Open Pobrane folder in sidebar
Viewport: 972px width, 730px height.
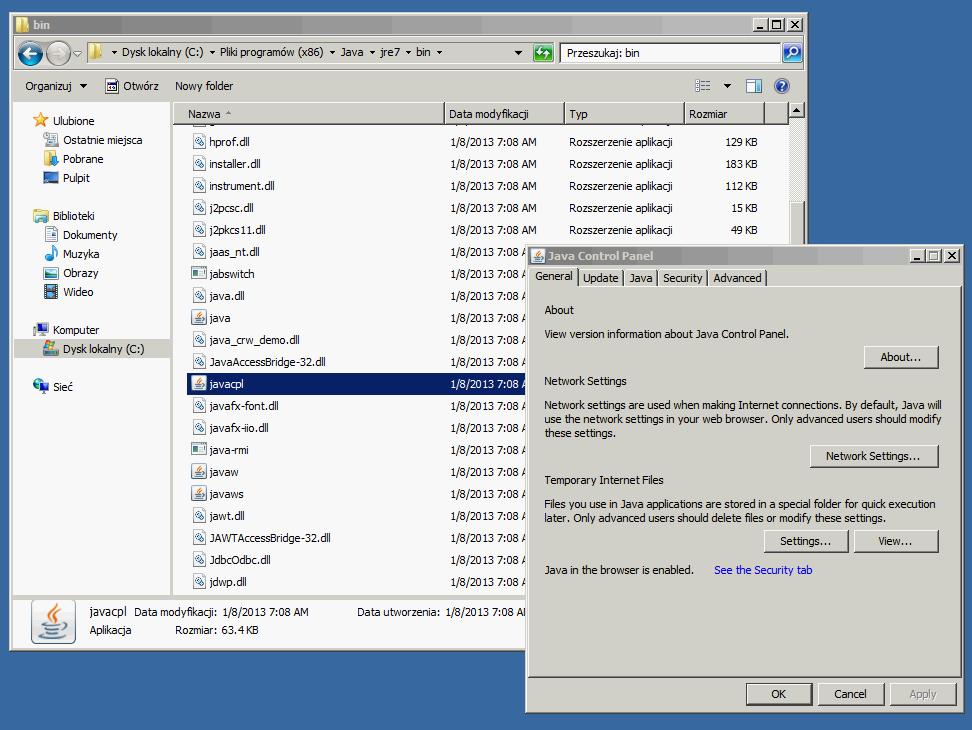pos(82,159)
